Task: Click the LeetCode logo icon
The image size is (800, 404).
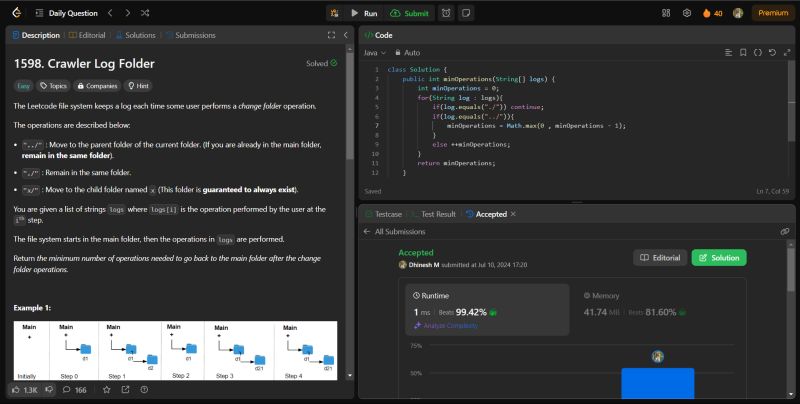Action: [x=15, y=13]
